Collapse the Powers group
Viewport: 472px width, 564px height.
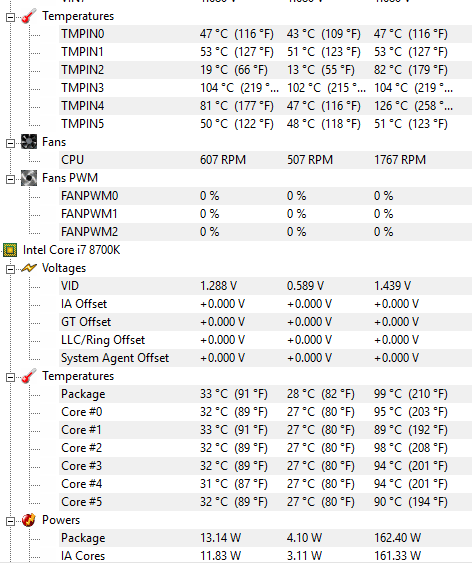point(10,521)
